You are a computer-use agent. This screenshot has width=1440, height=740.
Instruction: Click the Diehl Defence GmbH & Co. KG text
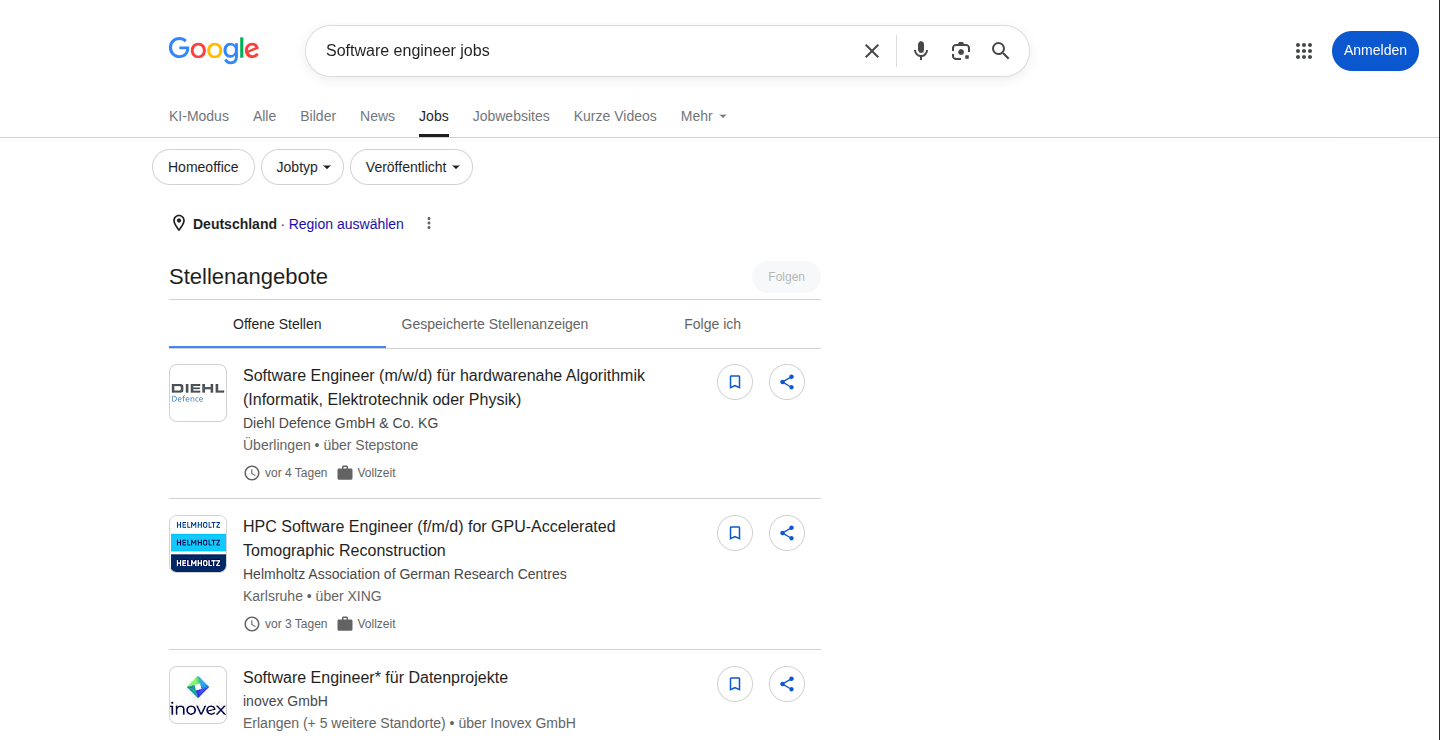tap(340, 423)
